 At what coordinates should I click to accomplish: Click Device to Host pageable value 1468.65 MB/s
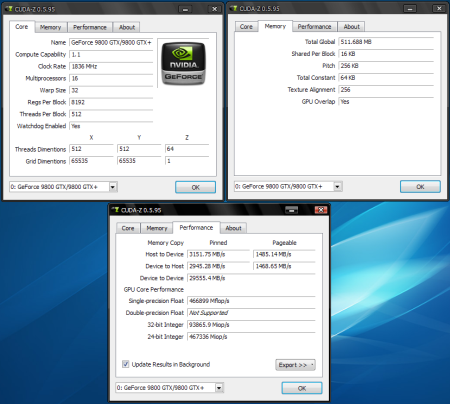[x=284, y=266]
